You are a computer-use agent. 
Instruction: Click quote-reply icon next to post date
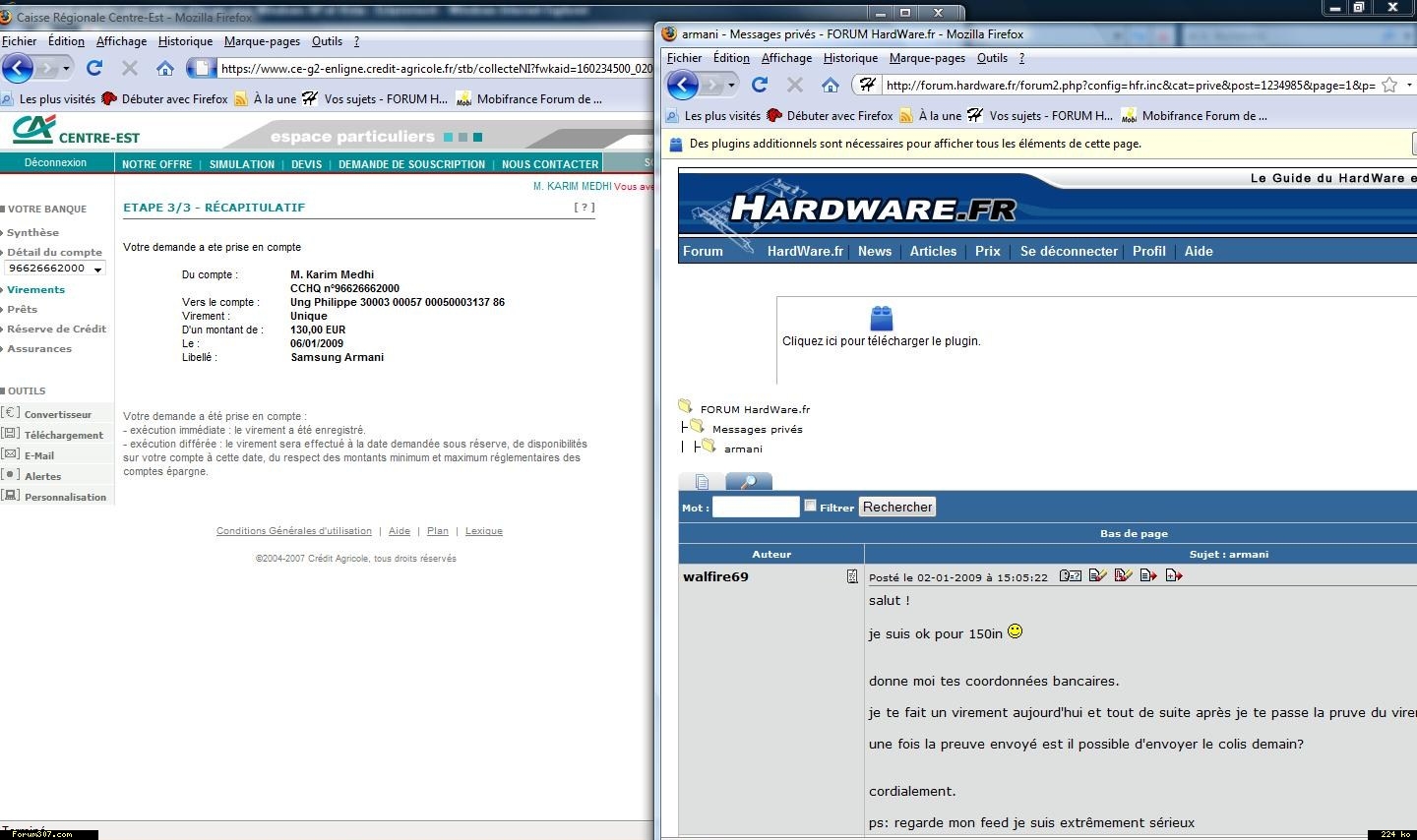[1071, 575]
